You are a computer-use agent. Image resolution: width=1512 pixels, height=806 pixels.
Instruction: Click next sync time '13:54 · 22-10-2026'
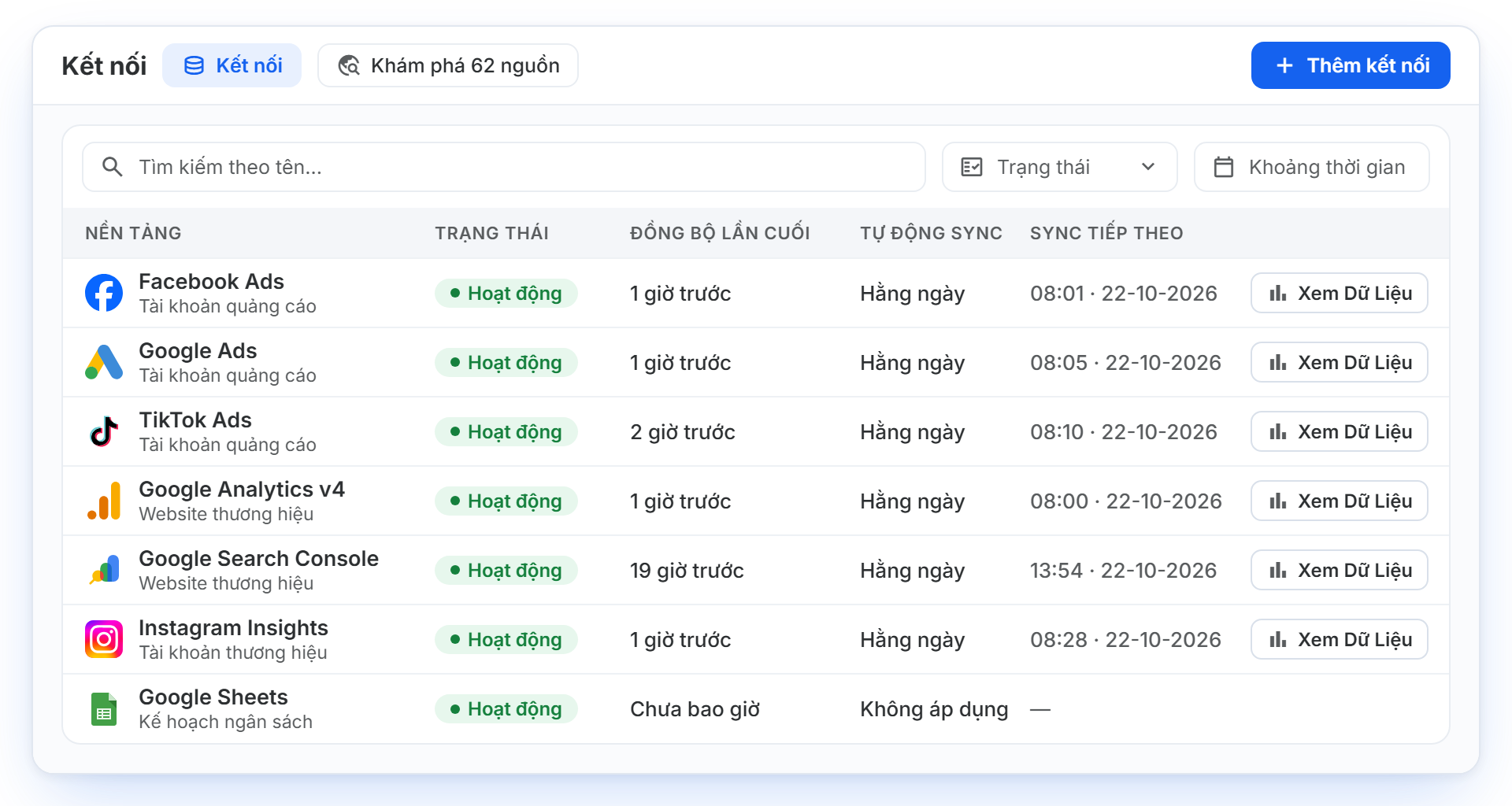pos(1123,571)
